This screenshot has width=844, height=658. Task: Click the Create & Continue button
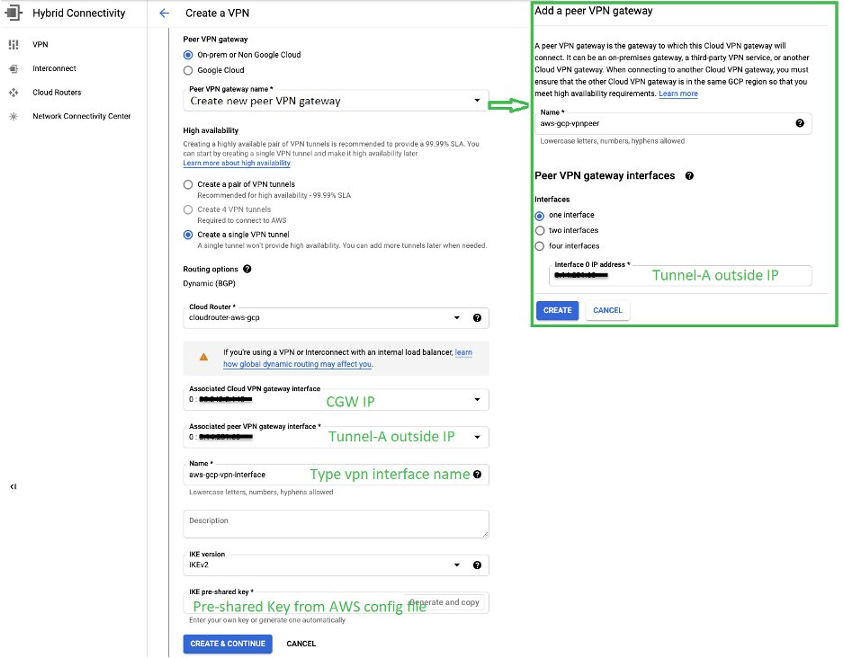pyautogui.click(x=227, y=643)
